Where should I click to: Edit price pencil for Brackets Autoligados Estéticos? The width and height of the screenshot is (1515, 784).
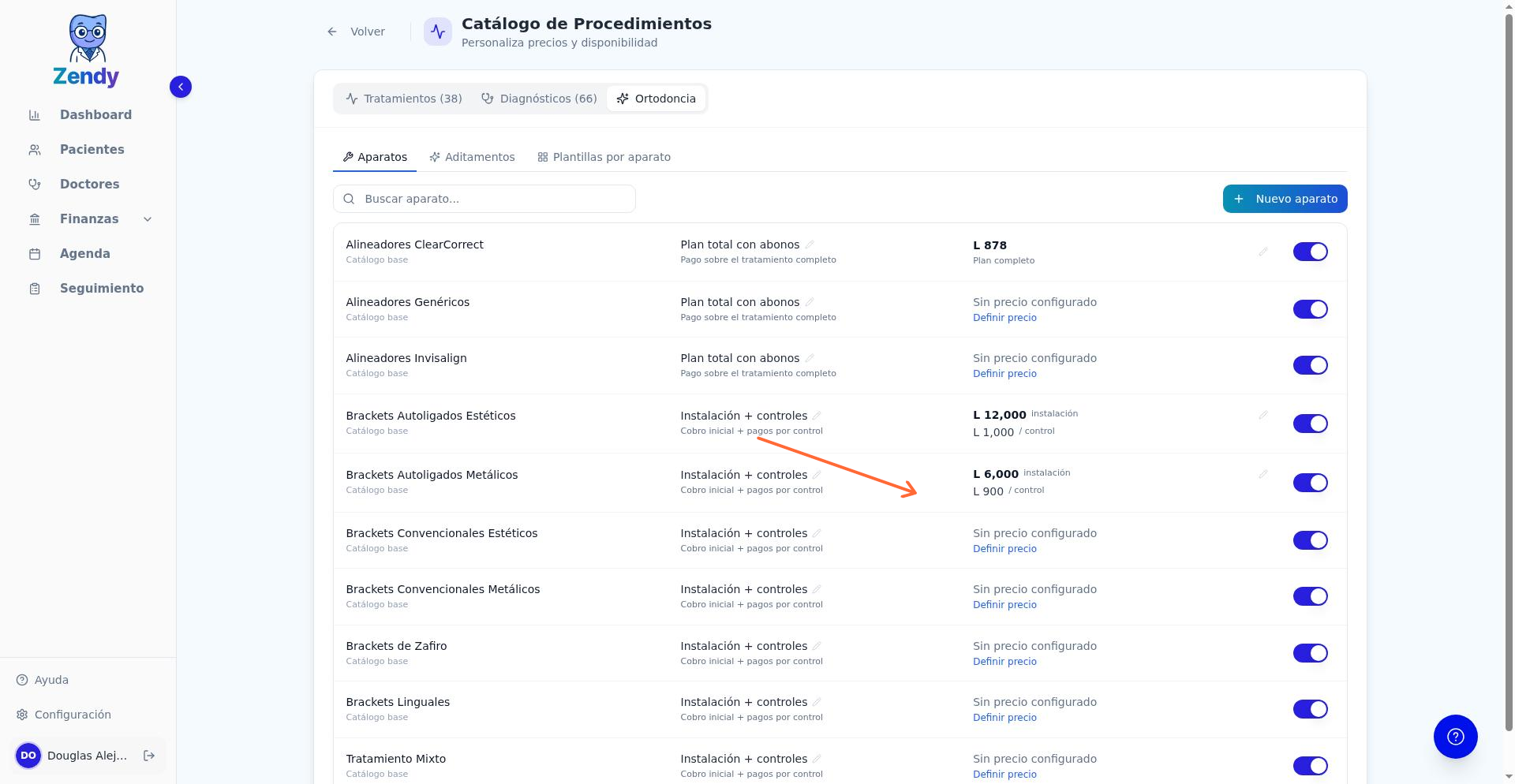(1262, 415)
